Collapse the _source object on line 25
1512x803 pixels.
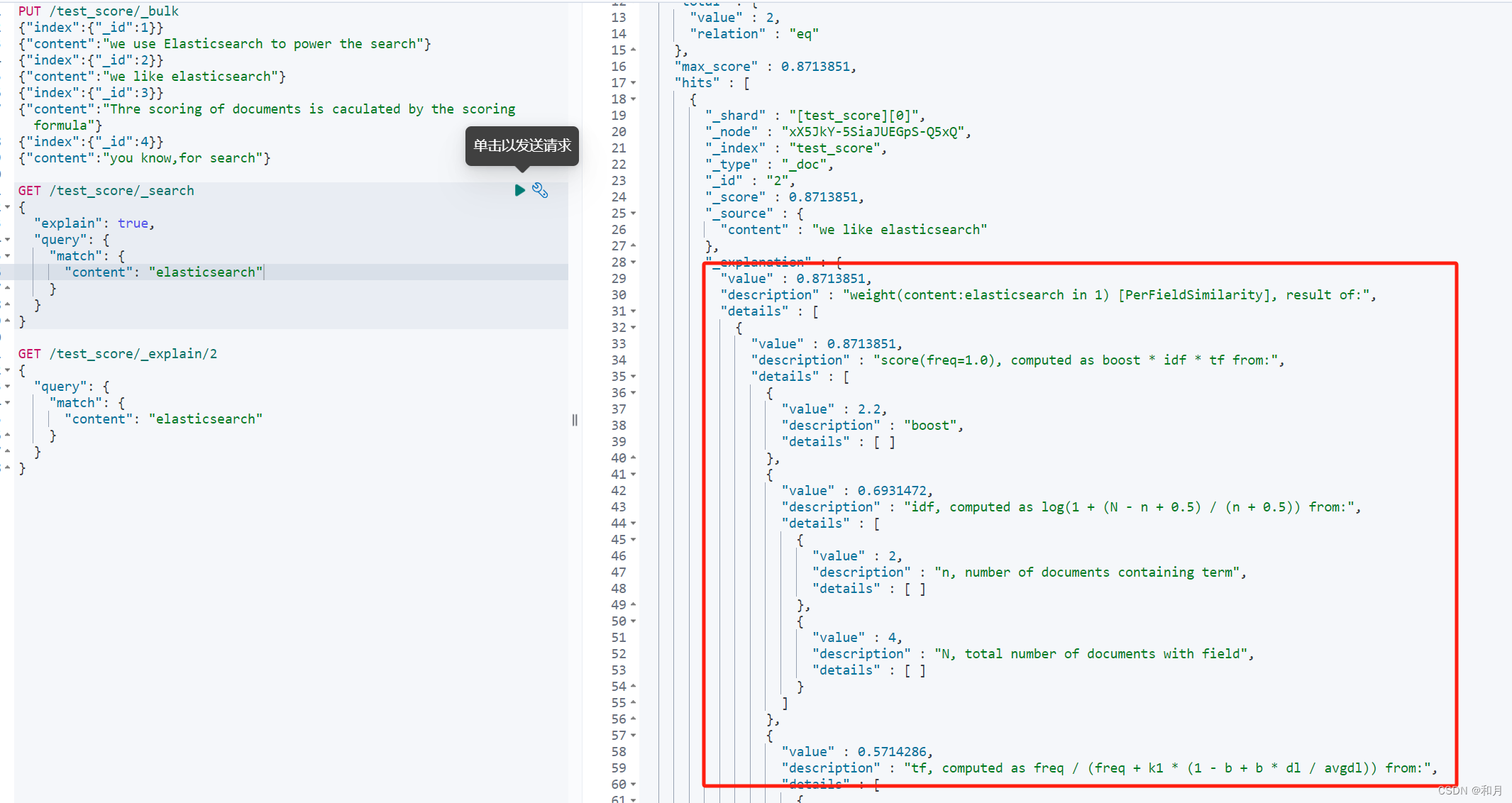pyautogui.click(x=633, y=214)
